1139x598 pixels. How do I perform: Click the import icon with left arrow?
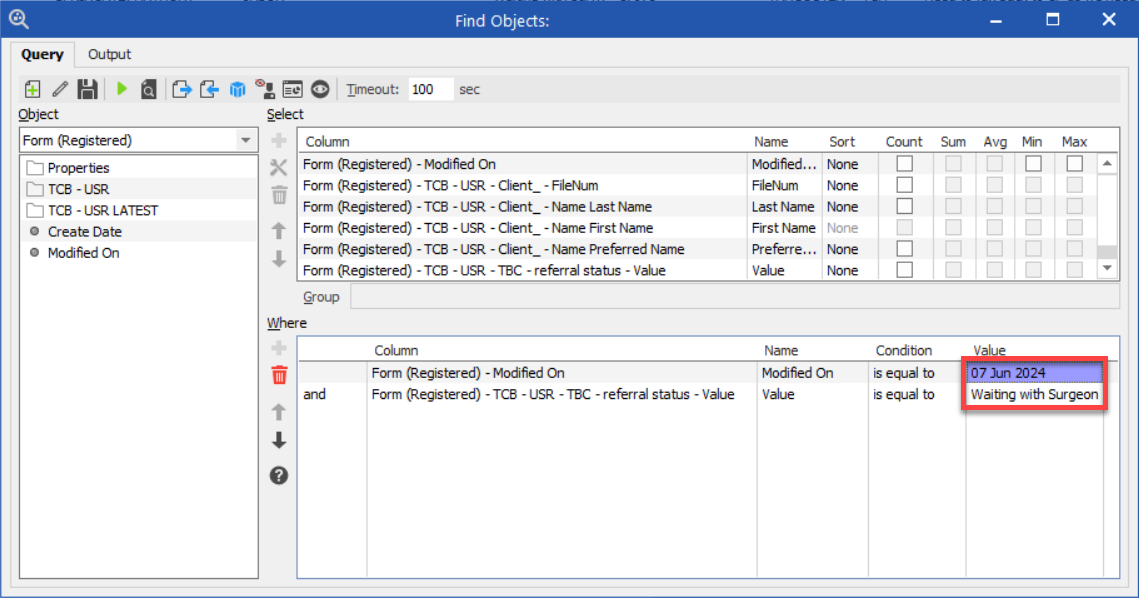pos(209,89)
